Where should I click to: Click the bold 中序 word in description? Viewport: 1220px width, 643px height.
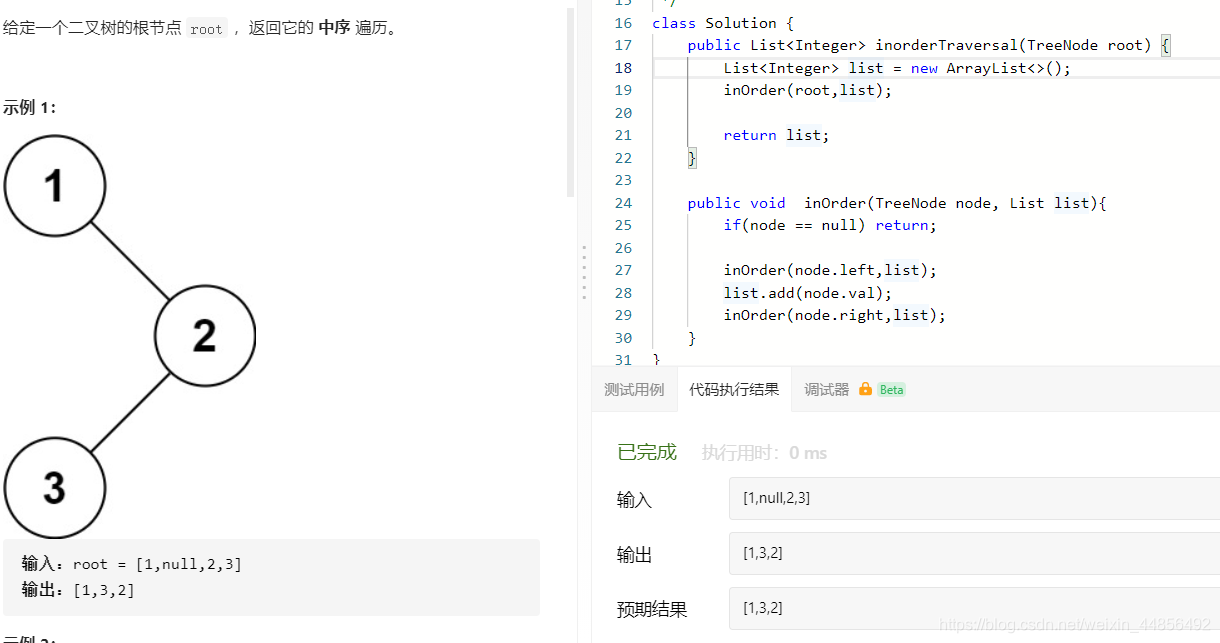pos(334,28)
